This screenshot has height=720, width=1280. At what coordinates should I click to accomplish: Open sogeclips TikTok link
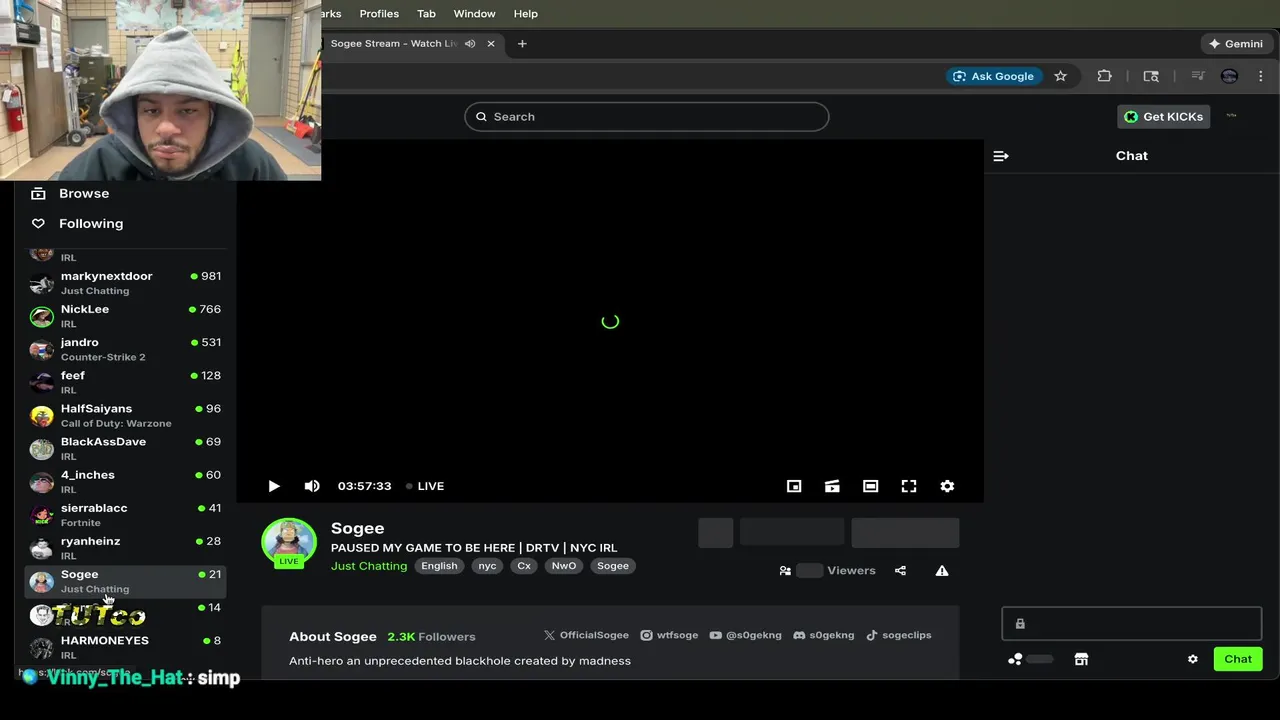tap(898, 635)
